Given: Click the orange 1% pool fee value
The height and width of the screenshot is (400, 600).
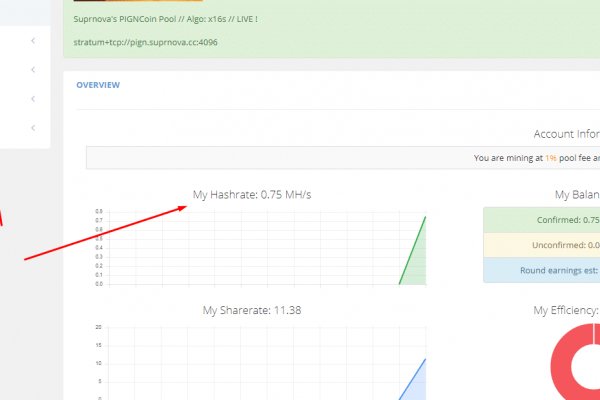Looking at the screenshot, I should [x=551, y=158].
